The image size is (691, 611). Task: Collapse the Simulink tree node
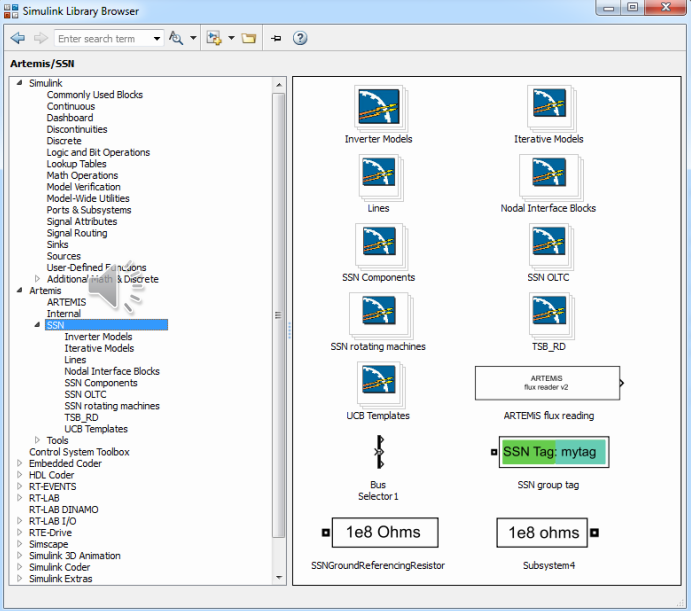pyautogui.click(x=19, y=82)
